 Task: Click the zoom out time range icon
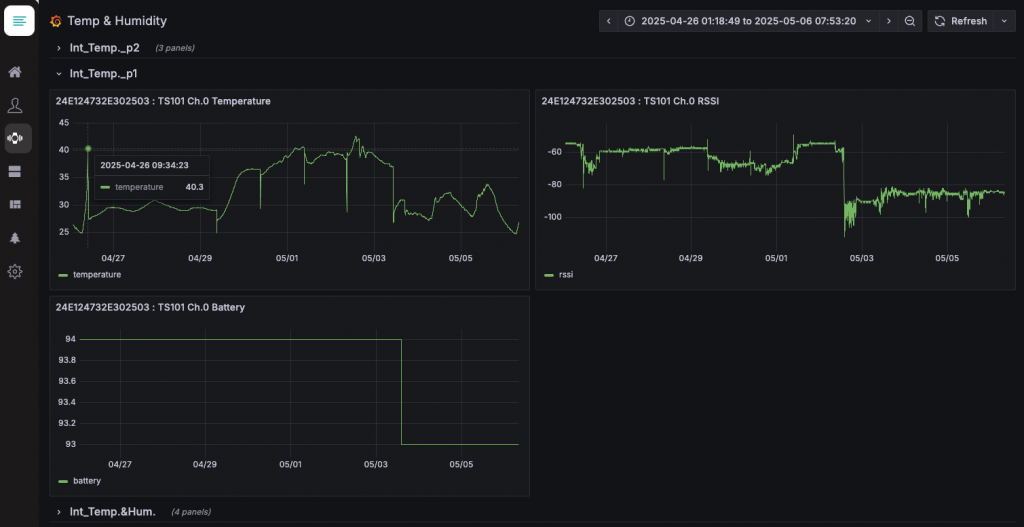pyautogui.click(x=909, y=21)
